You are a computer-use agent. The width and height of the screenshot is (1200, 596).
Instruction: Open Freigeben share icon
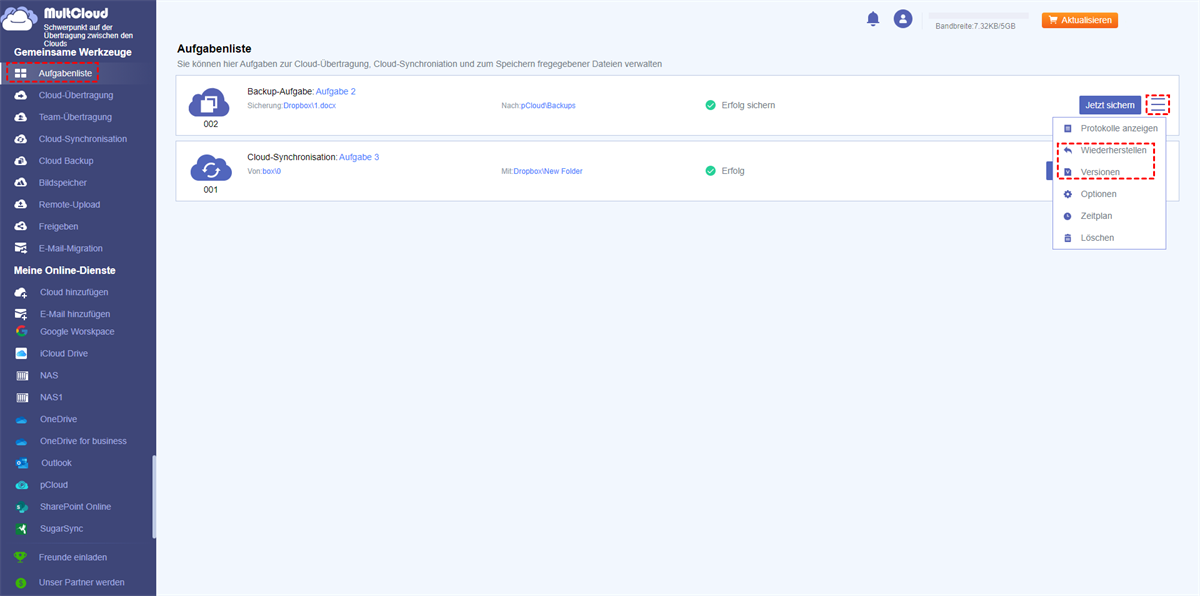tap(21, 226)
